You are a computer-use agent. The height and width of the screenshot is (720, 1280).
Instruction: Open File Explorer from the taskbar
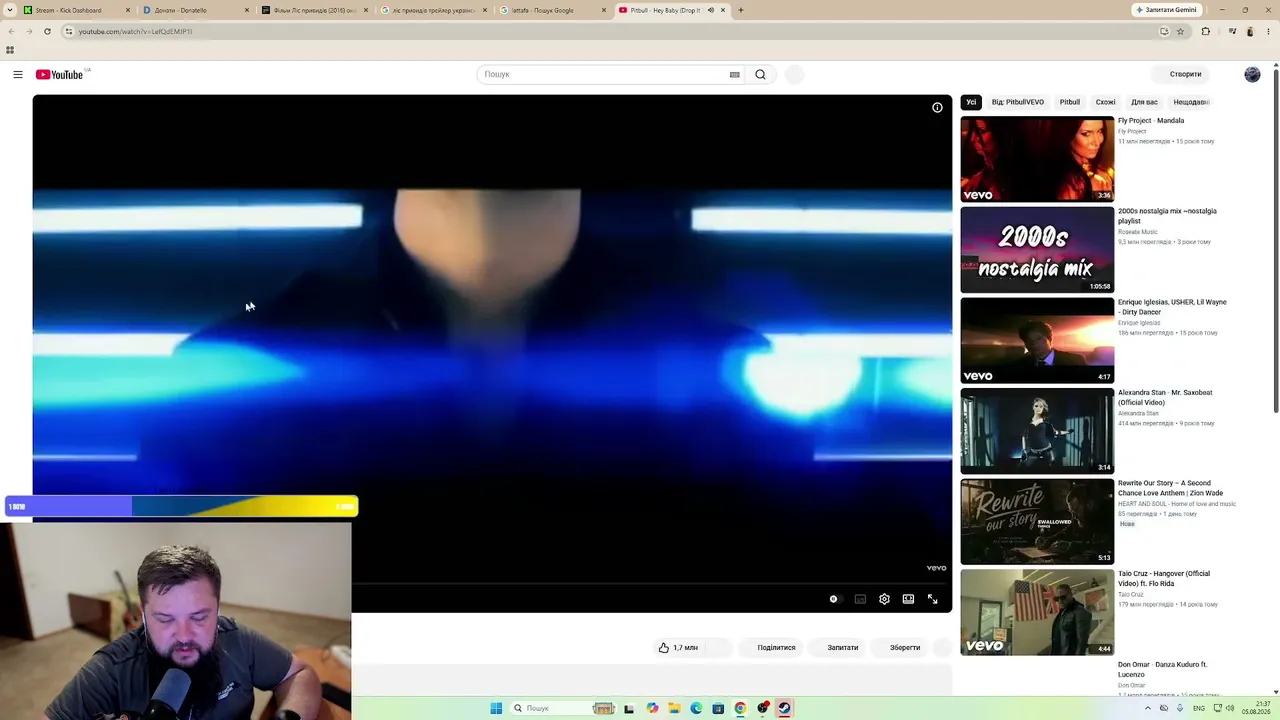[x=674, y=708]
